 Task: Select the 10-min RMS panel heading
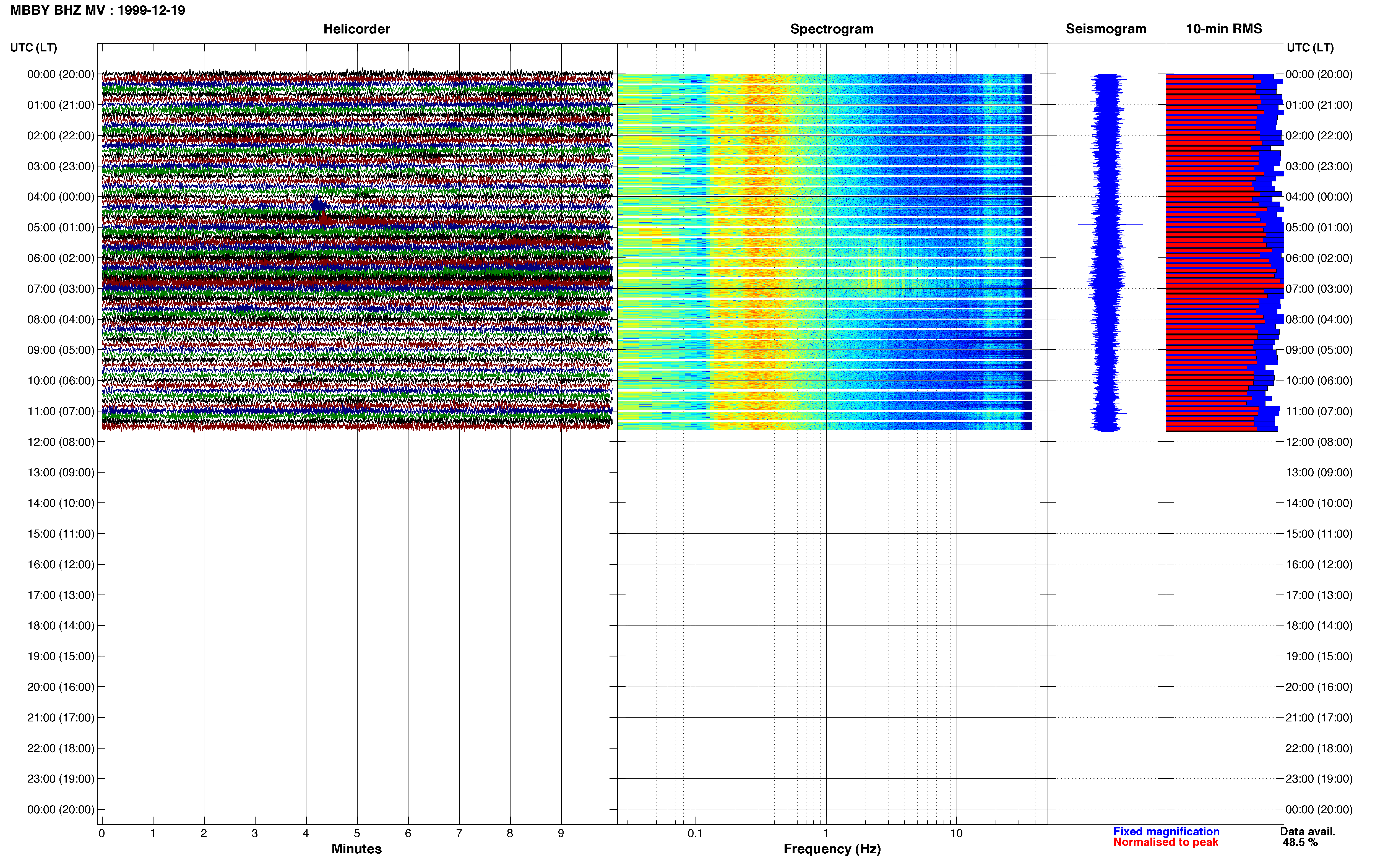(1224, 29)
